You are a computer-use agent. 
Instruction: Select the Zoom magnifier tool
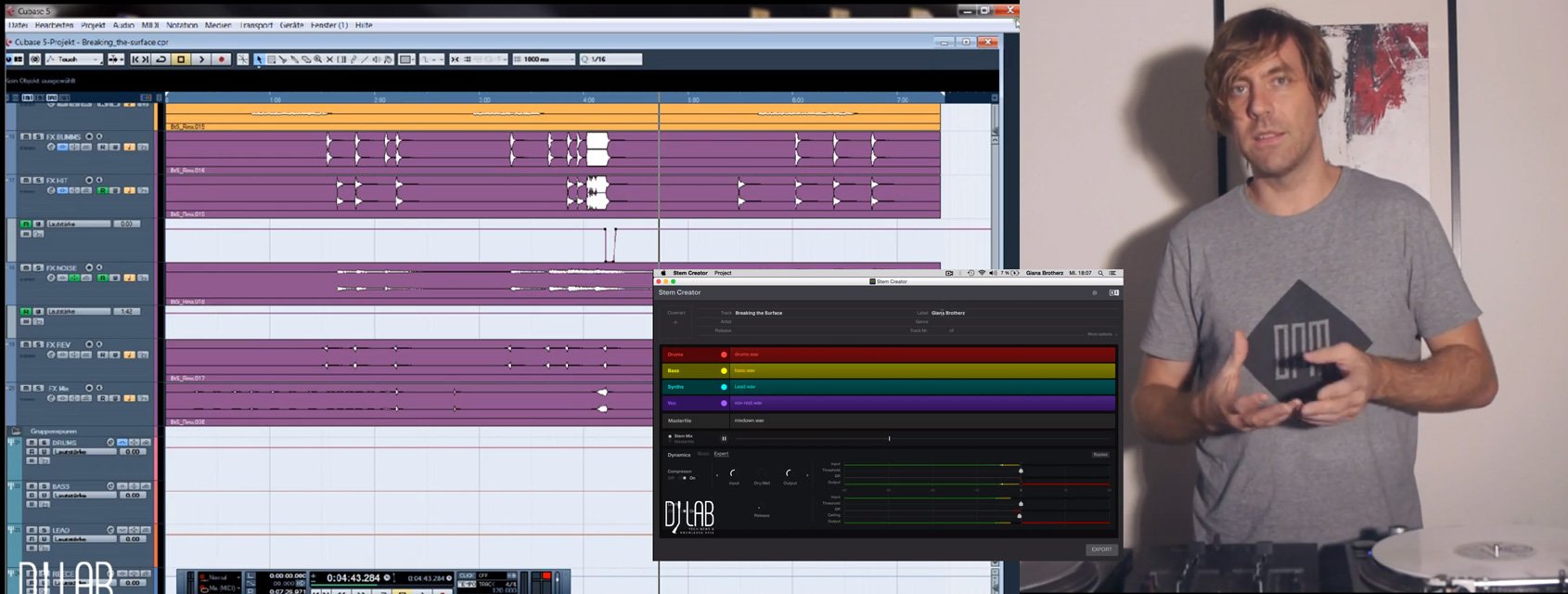coord(317,59)
